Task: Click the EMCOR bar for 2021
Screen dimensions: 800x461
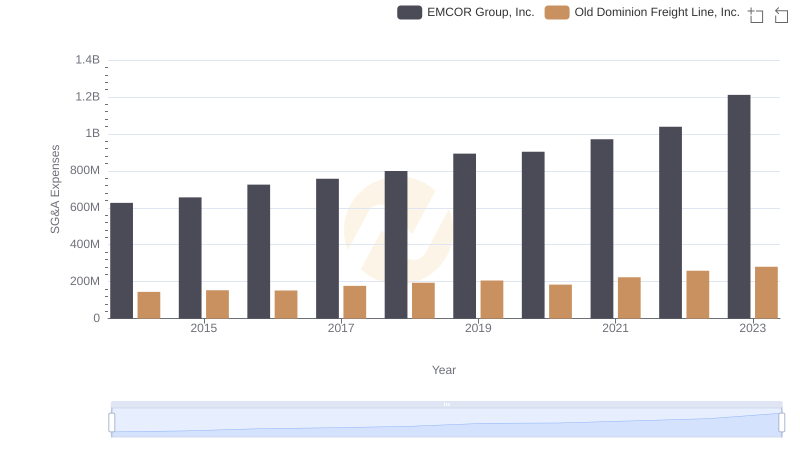Action: tap(602, 228)
